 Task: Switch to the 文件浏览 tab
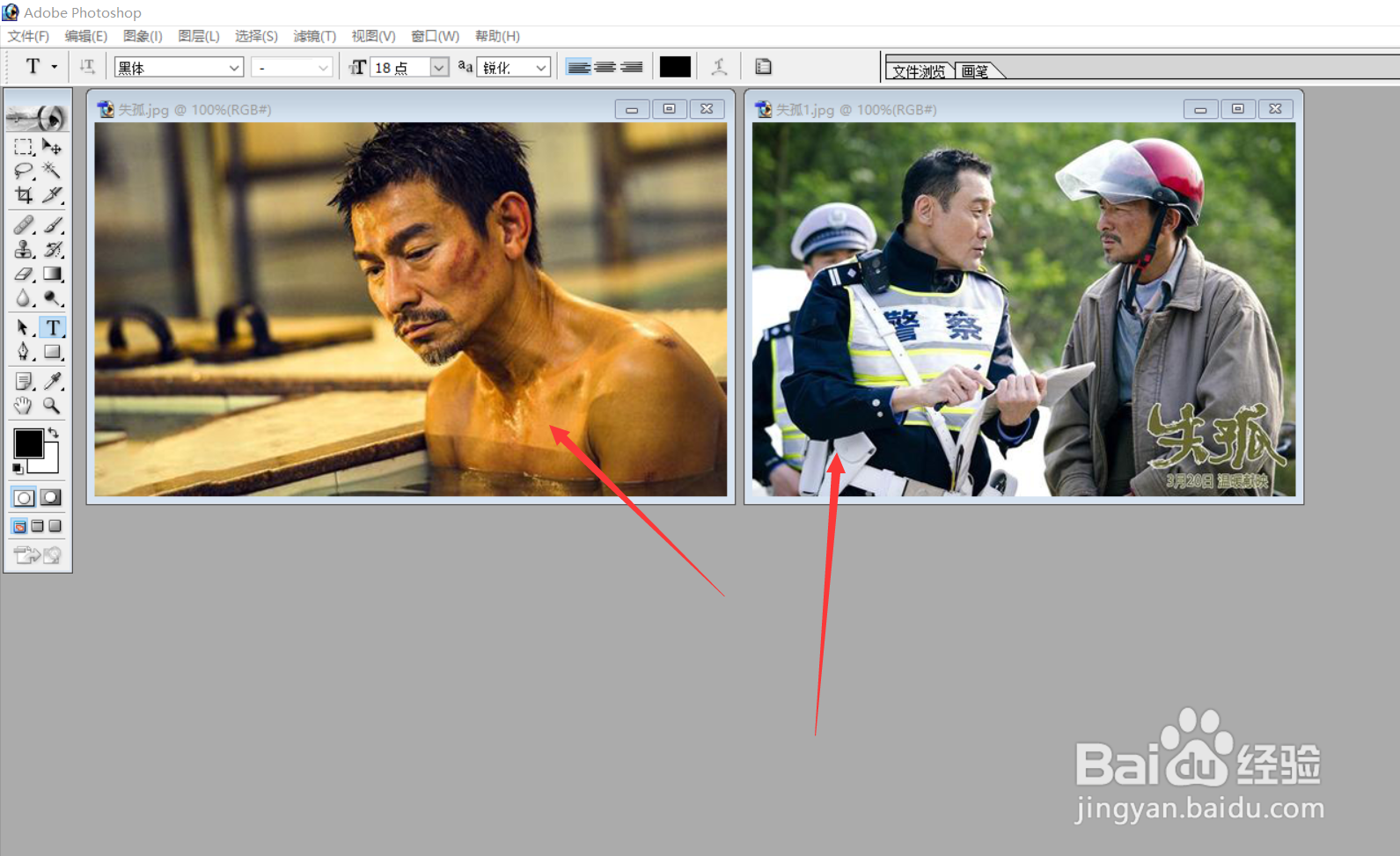(919, 70)
